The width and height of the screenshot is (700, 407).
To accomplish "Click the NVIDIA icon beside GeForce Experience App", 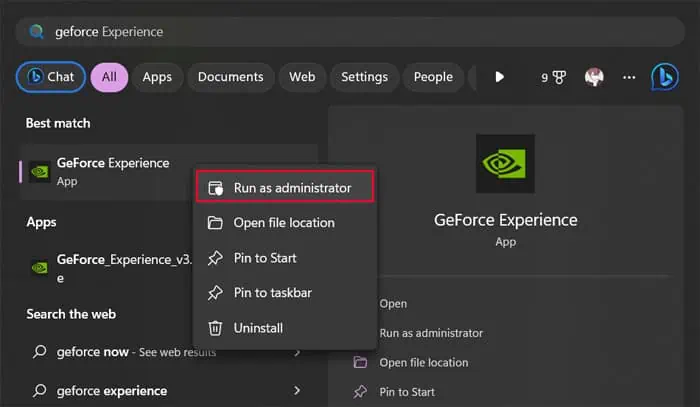I will point(40,172).
